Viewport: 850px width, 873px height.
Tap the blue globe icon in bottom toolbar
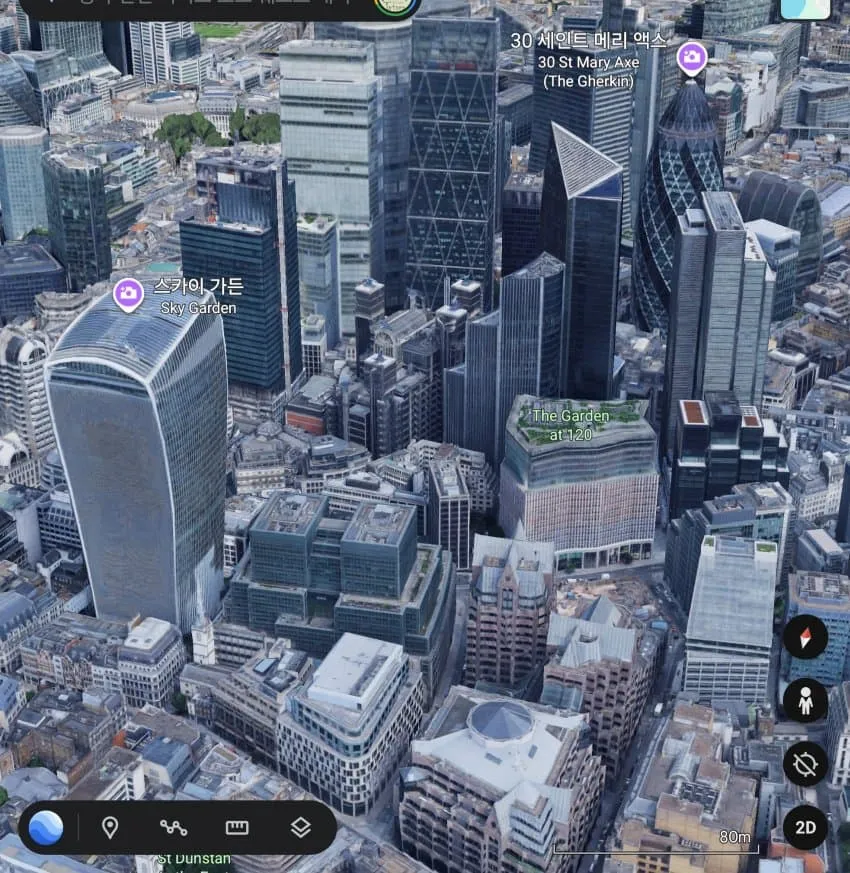[46, 827]
